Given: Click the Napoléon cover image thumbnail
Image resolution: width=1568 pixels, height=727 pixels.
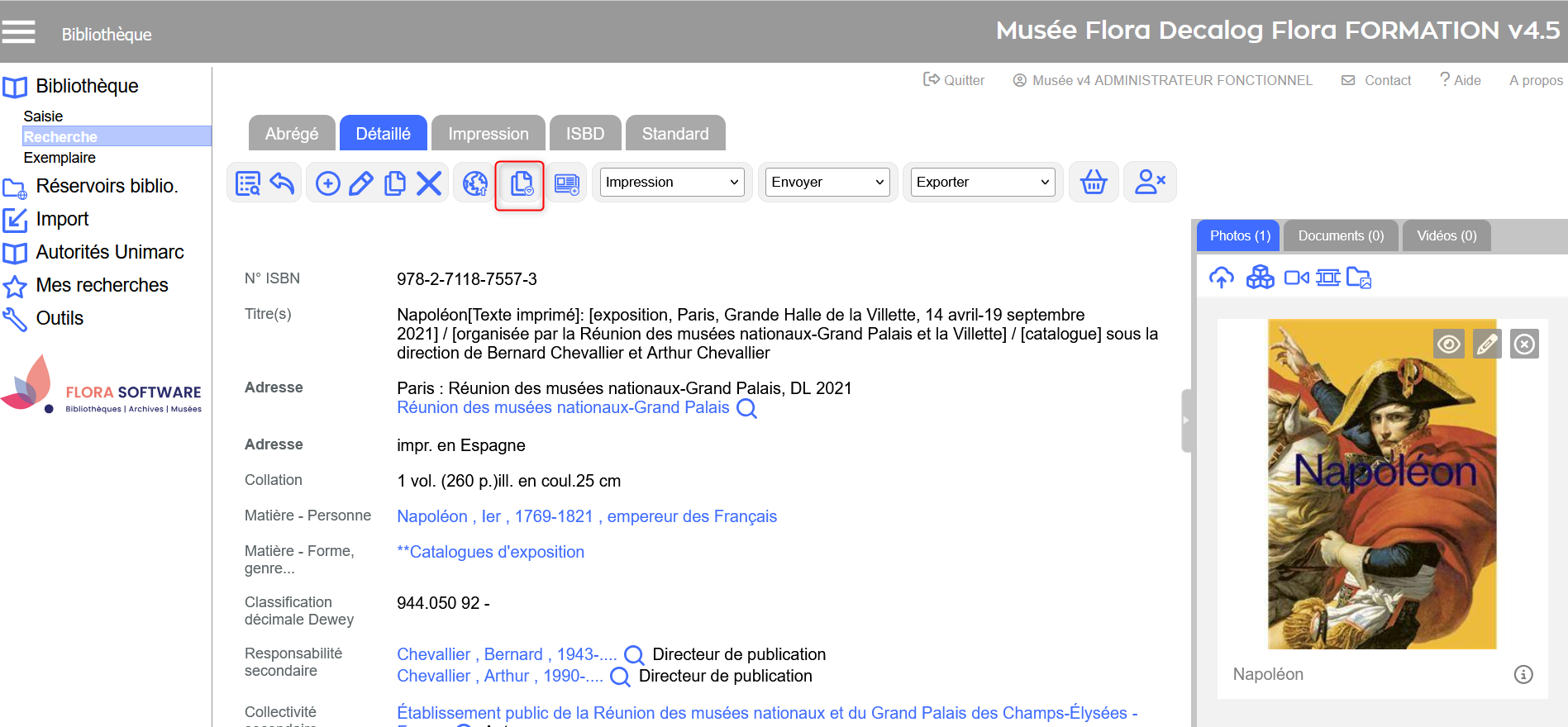Looking at the screenshot, I should pyautogui.click(x=1381, y=496).
